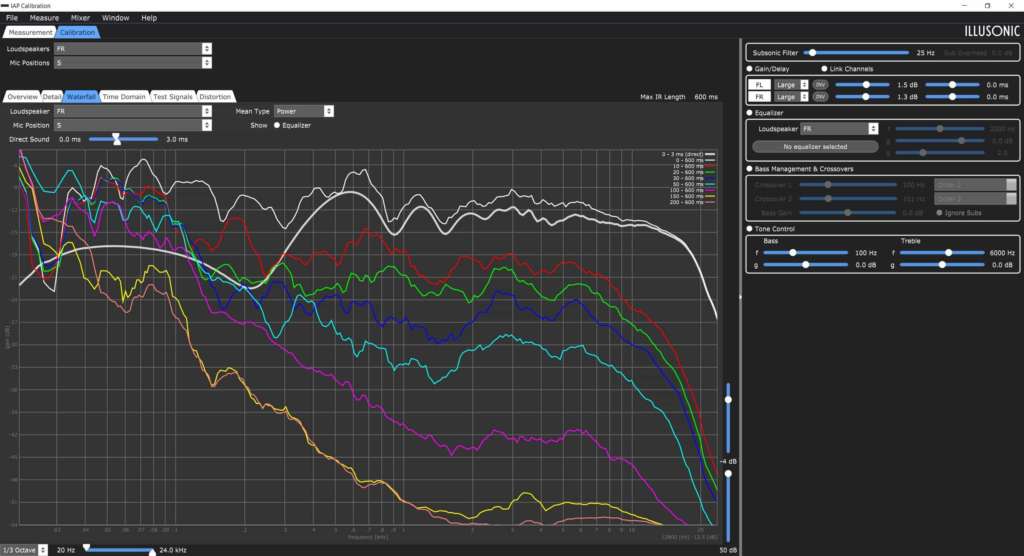1024x556 pixels.
Task: Open the Mean Type Power dropdown
Action: 304,111
